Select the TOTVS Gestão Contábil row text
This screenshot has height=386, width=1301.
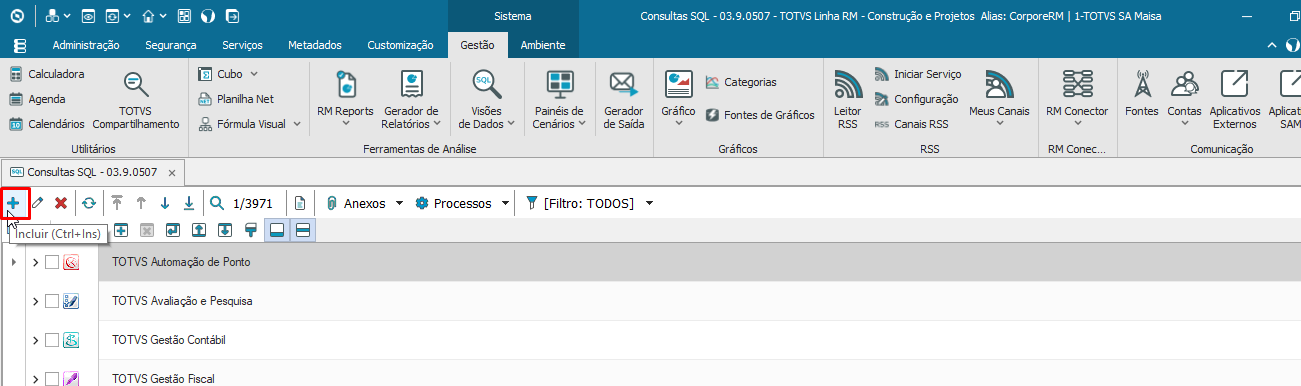point(169,340)
